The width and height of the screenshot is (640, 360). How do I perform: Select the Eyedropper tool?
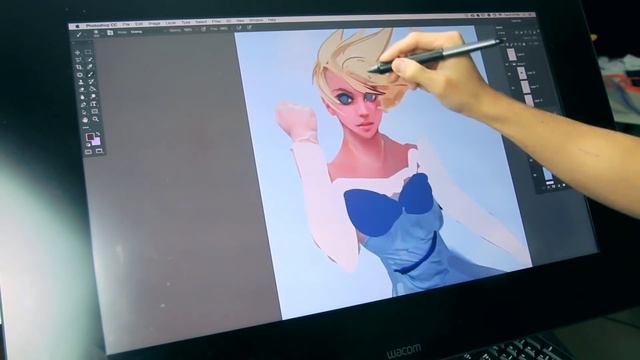point(90,67)
